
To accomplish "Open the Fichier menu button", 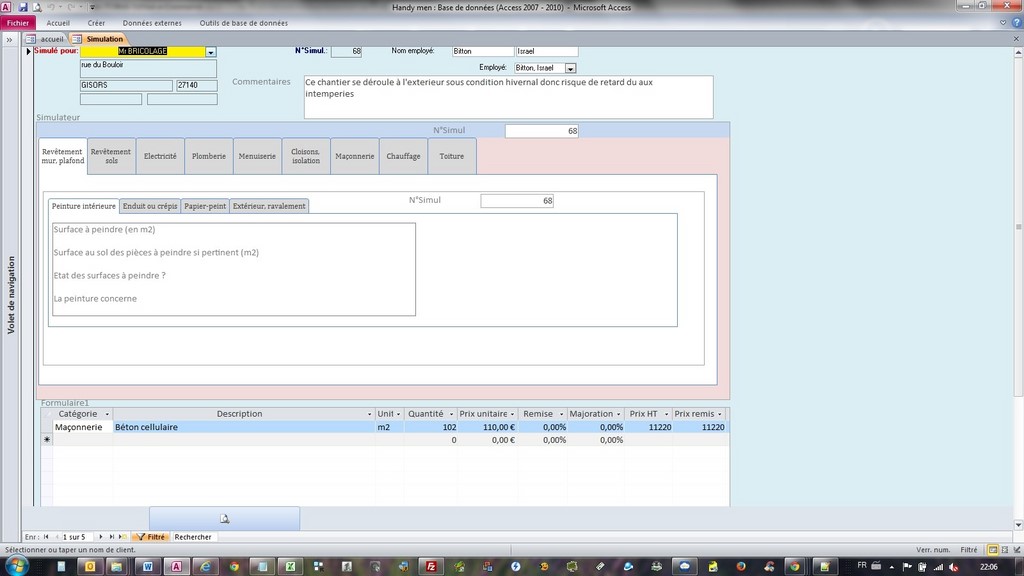I will 18,22.
